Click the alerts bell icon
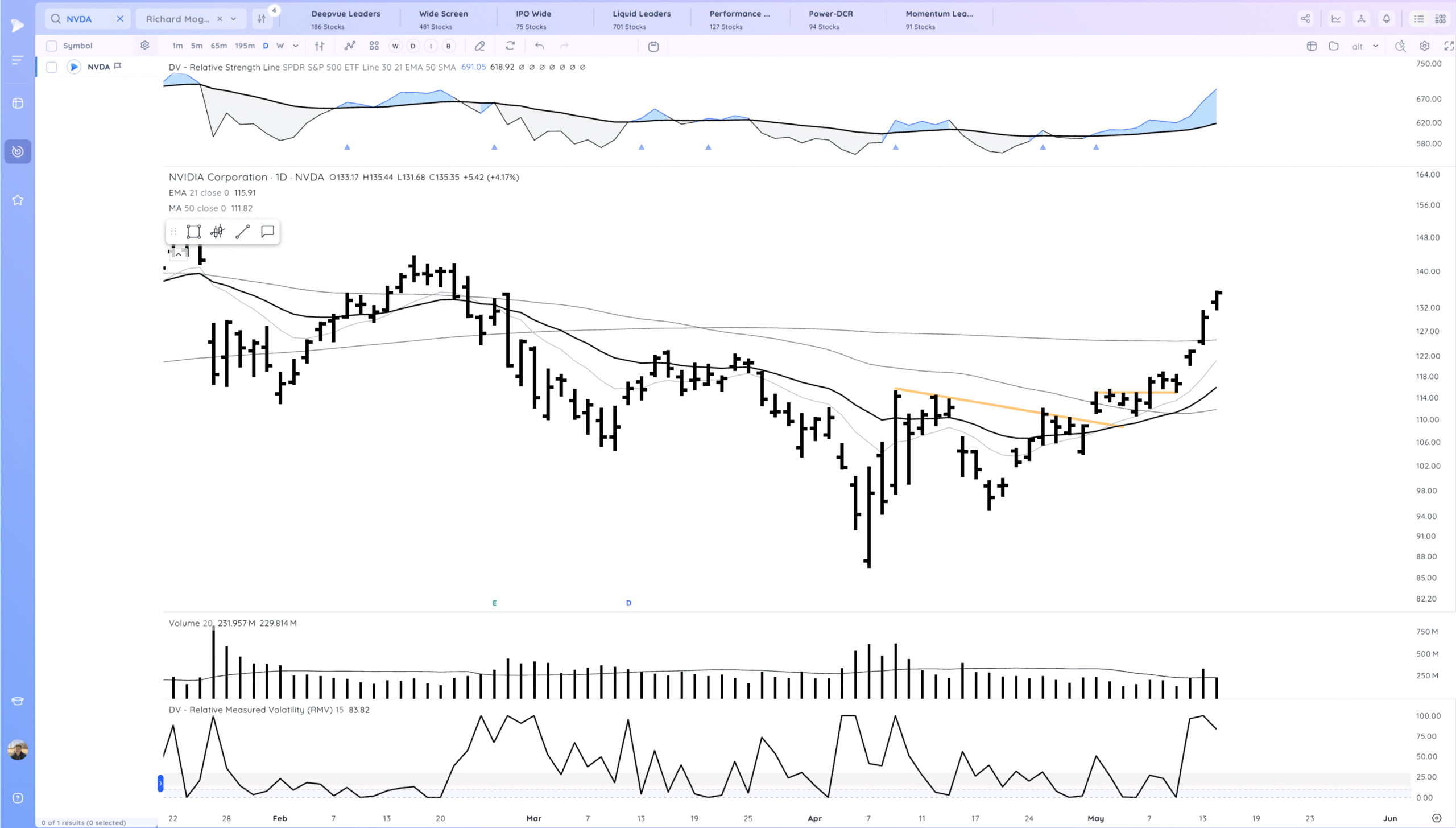 [x=1387, y=19]
